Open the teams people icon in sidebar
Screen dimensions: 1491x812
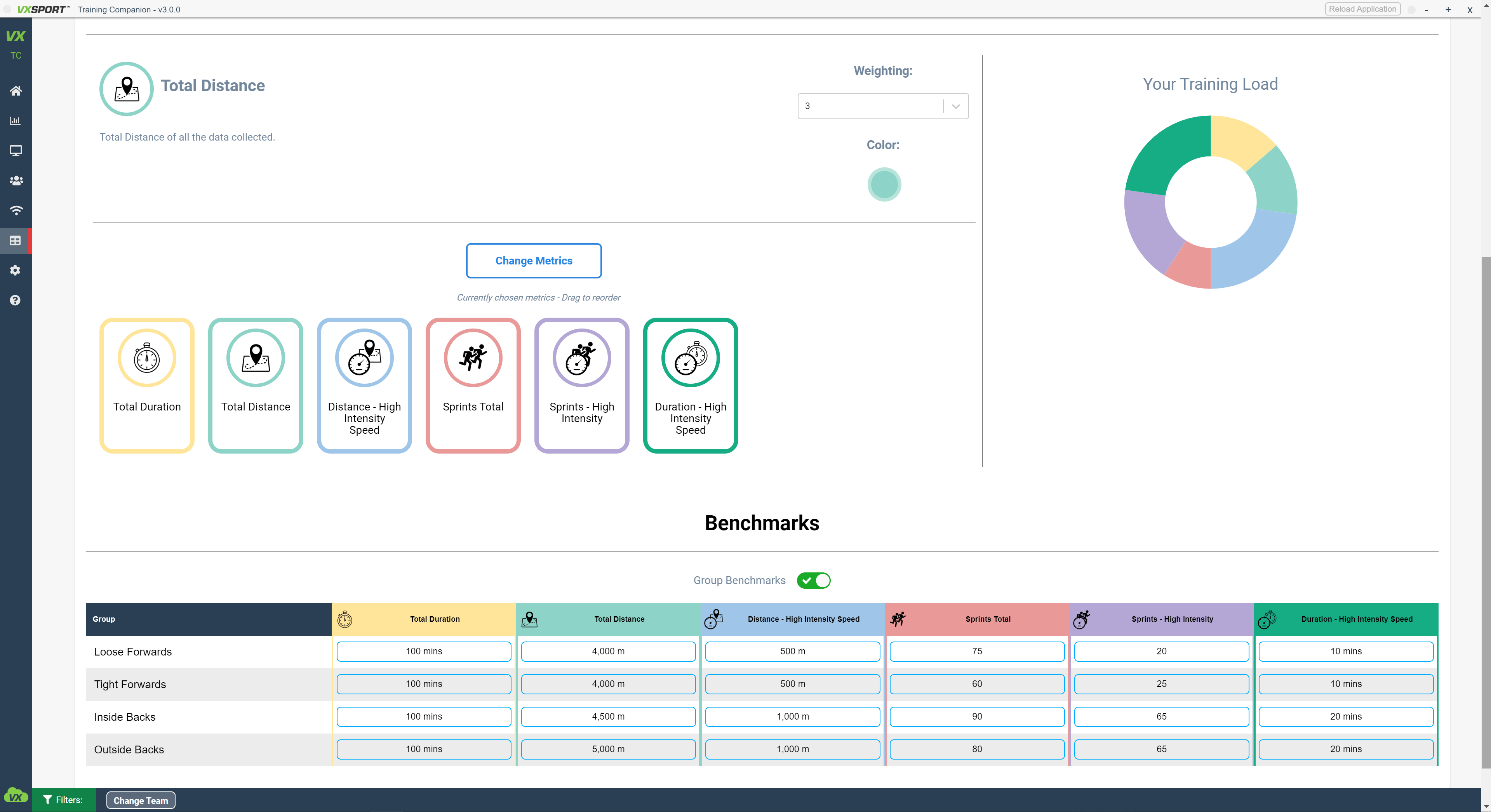pos(16,181)
